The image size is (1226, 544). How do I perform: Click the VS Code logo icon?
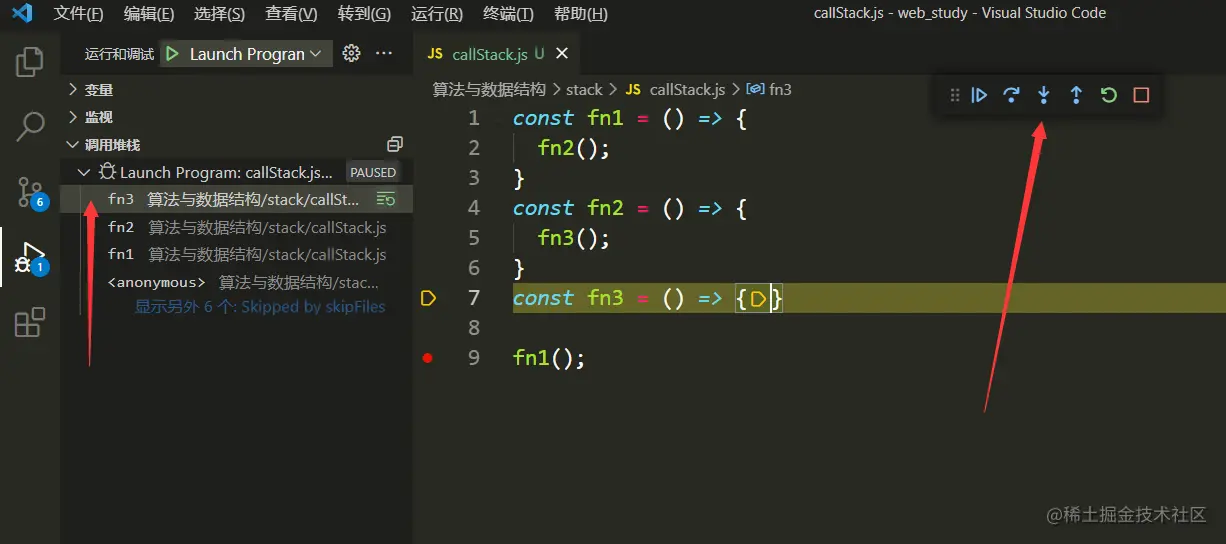click(22, 14)
